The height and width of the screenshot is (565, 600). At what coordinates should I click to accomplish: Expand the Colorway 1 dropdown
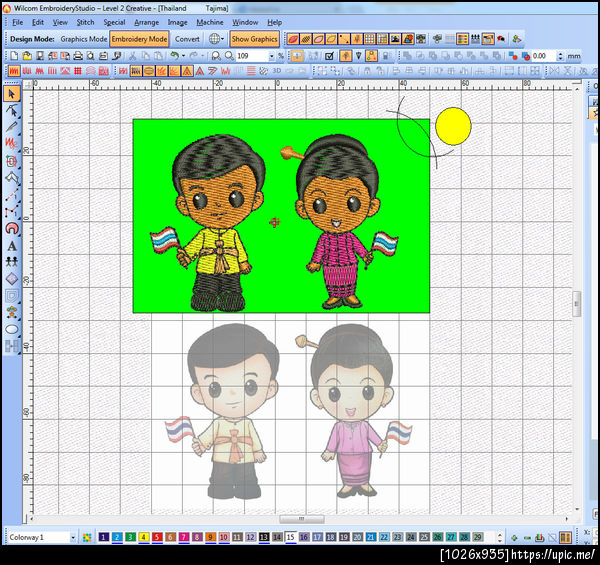tap(72, 537)
